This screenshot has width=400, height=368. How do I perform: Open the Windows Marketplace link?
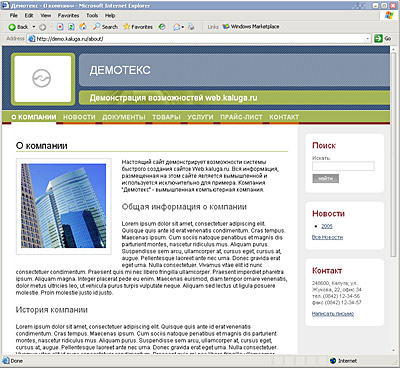(x=251, y=27)
